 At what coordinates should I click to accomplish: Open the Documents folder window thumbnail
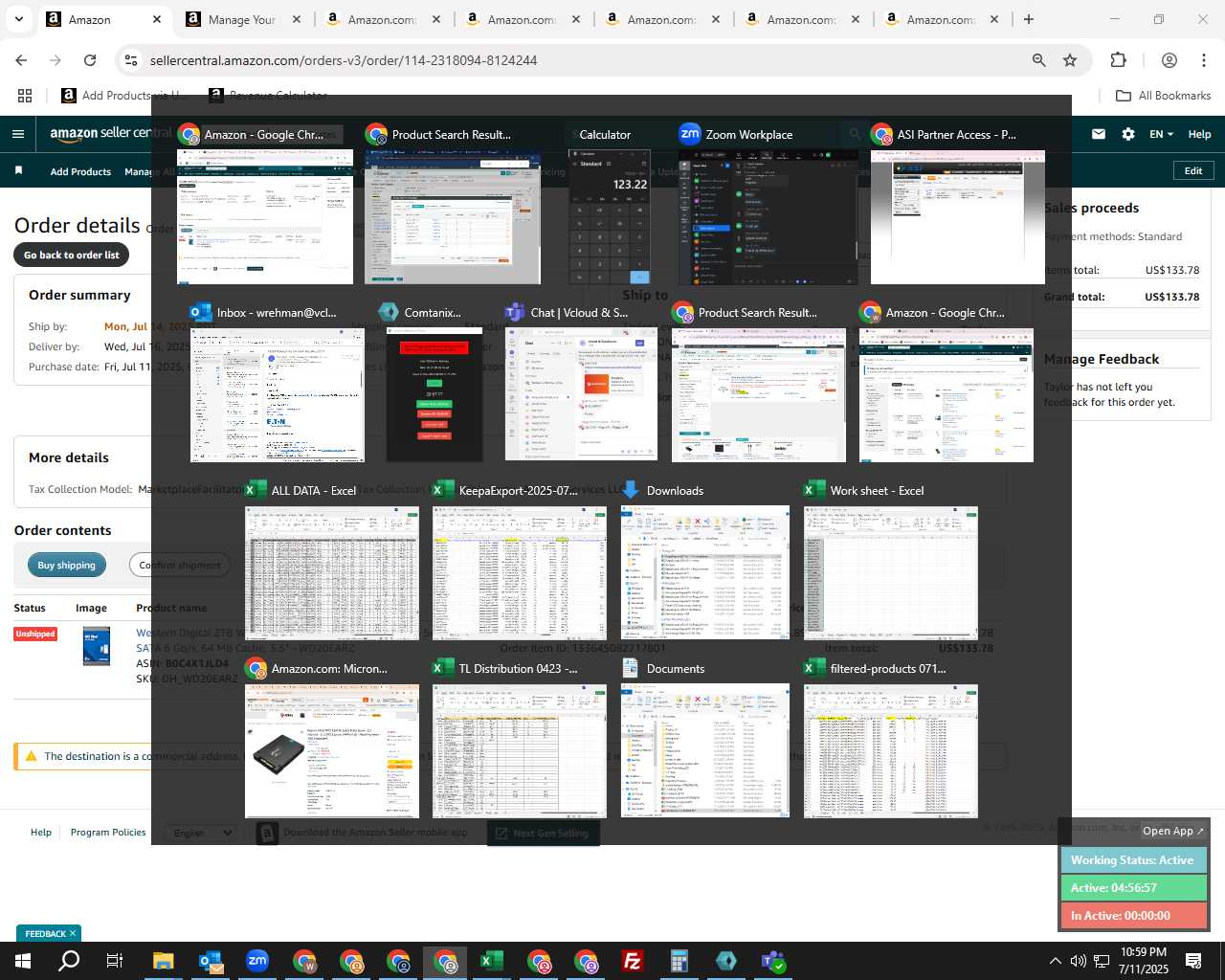pyautogui.click(x=705, y=751)
